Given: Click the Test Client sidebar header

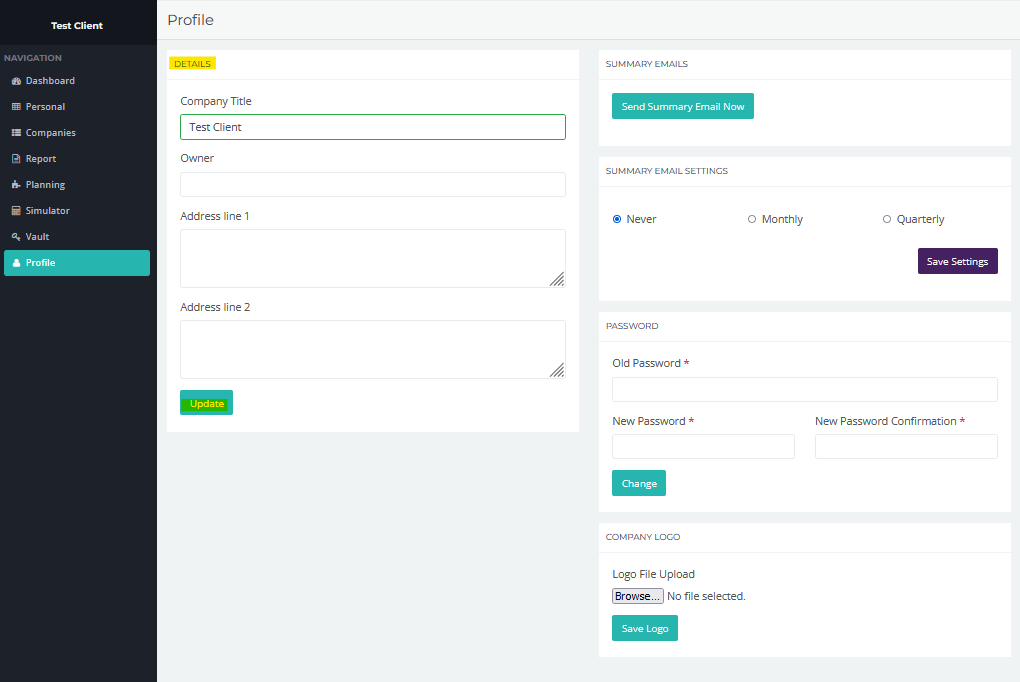Looking at the screenshot, I should (x=77, y=25).
